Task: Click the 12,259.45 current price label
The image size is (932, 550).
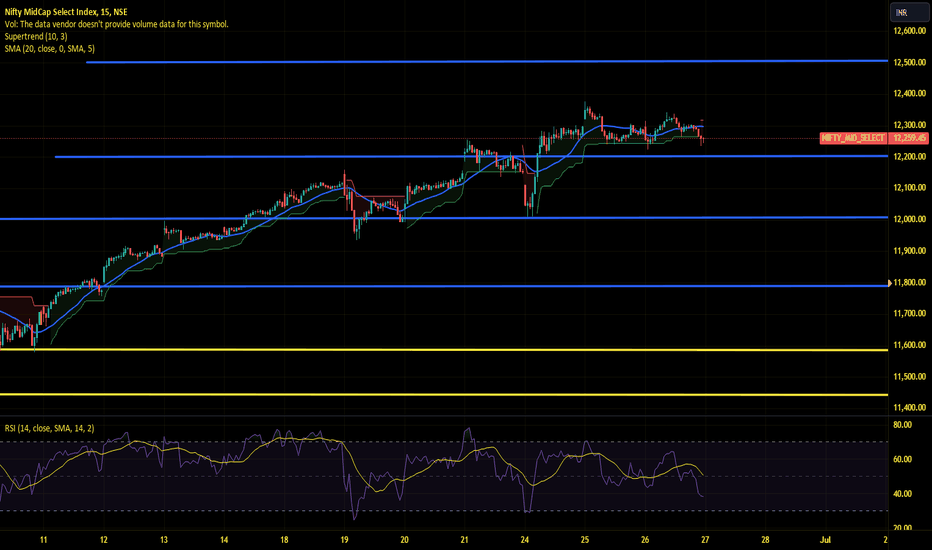Action: 909,138
